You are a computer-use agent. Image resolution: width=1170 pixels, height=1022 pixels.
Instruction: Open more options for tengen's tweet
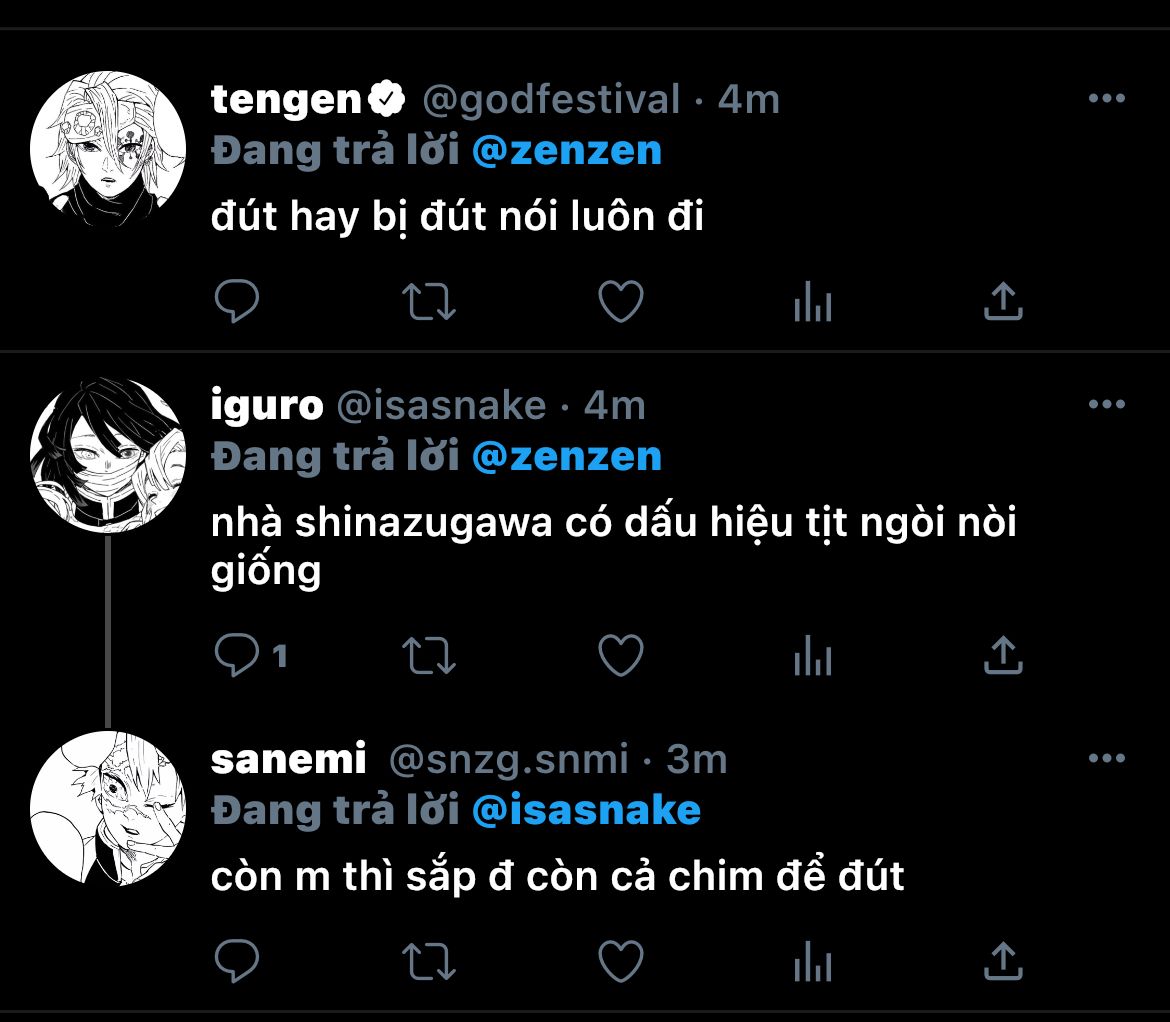click(1107, 98)
